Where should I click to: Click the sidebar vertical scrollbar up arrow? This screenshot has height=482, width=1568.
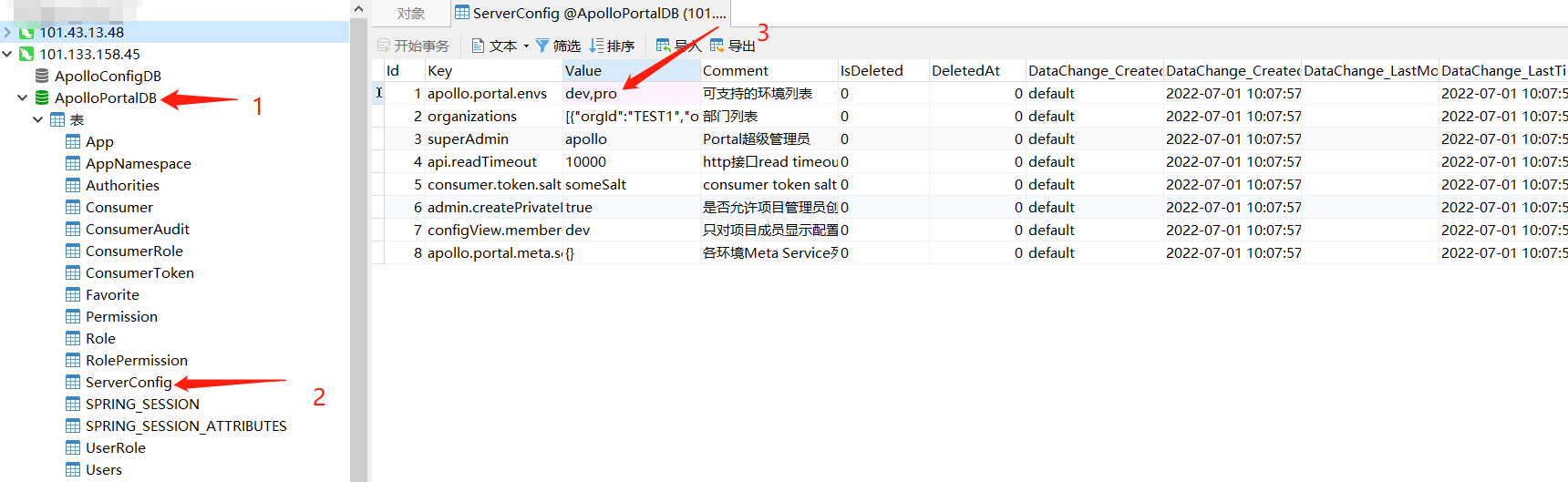[x=358, y=9]
